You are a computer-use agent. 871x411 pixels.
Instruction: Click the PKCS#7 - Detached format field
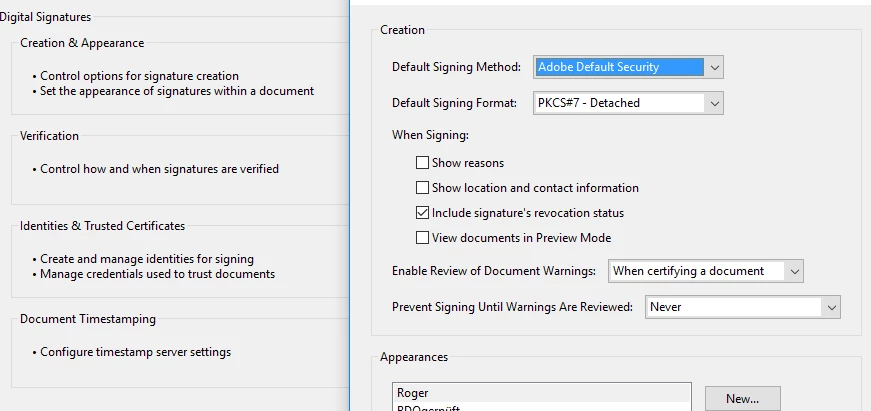[x=619, y=103]
